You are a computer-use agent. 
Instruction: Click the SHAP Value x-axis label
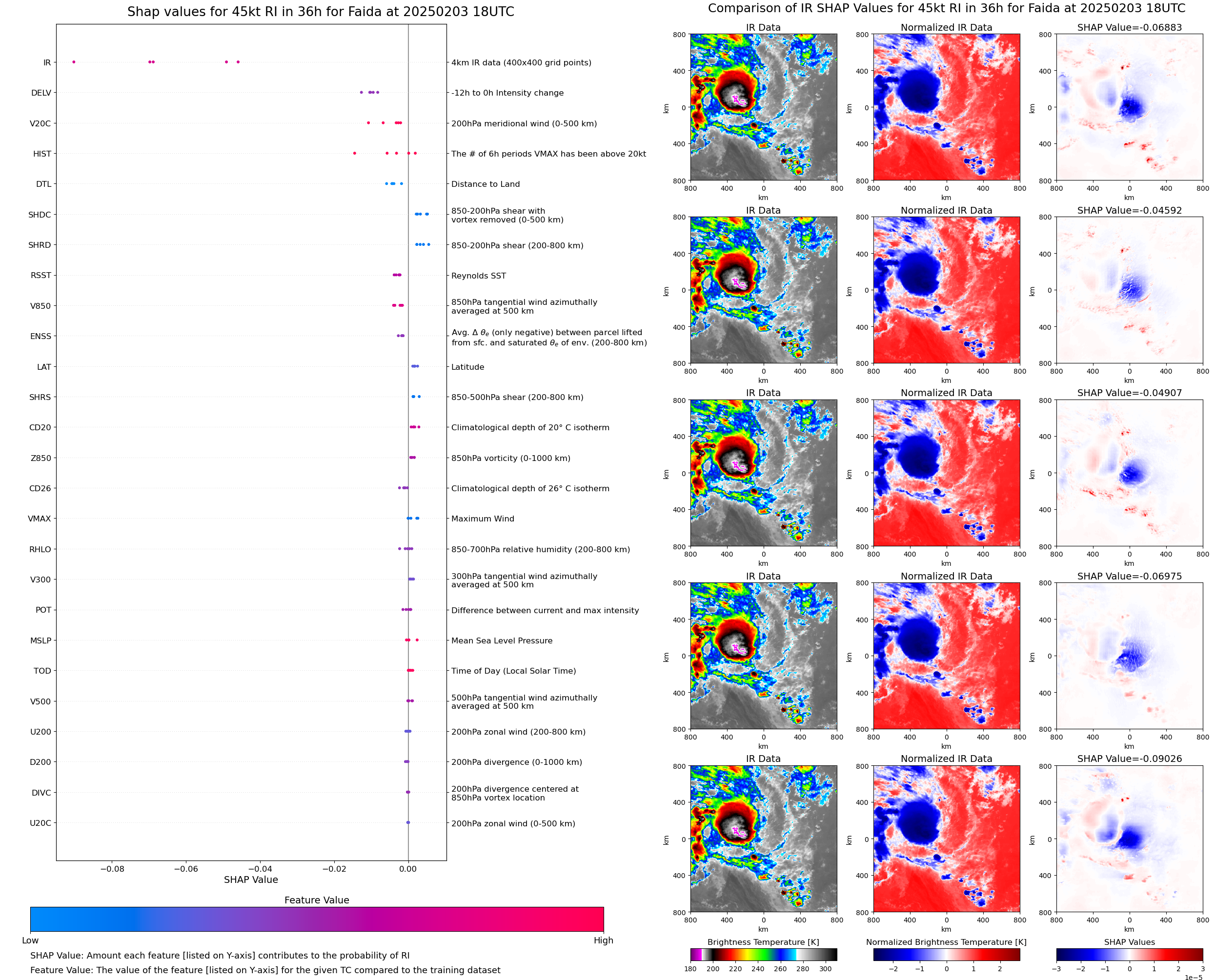(251, 880)
